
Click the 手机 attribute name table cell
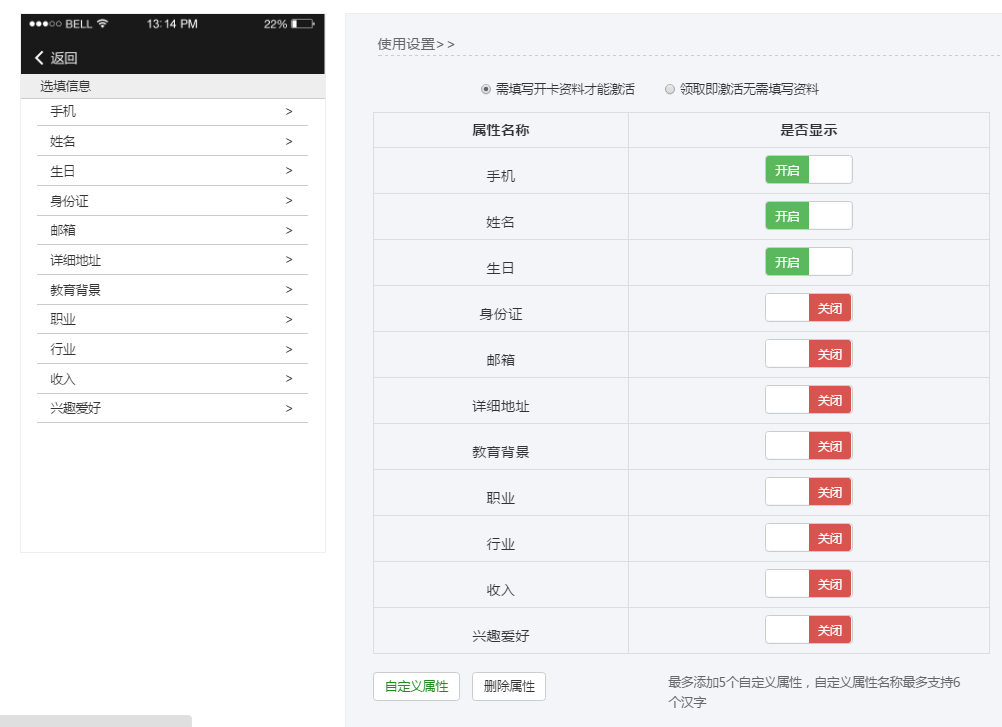(x=501, y=171)
